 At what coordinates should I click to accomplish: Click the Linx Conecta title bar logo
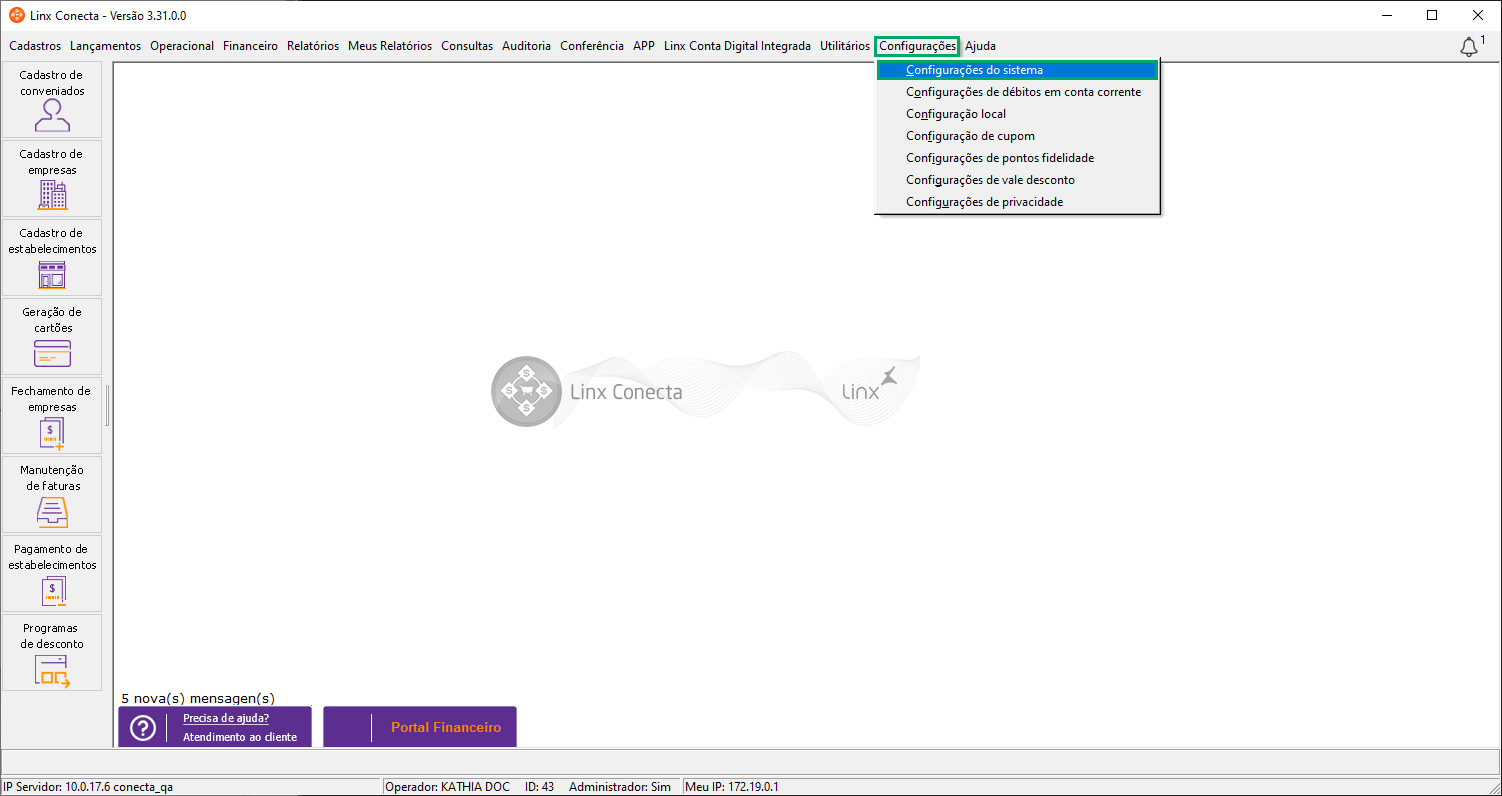[16, 16]
